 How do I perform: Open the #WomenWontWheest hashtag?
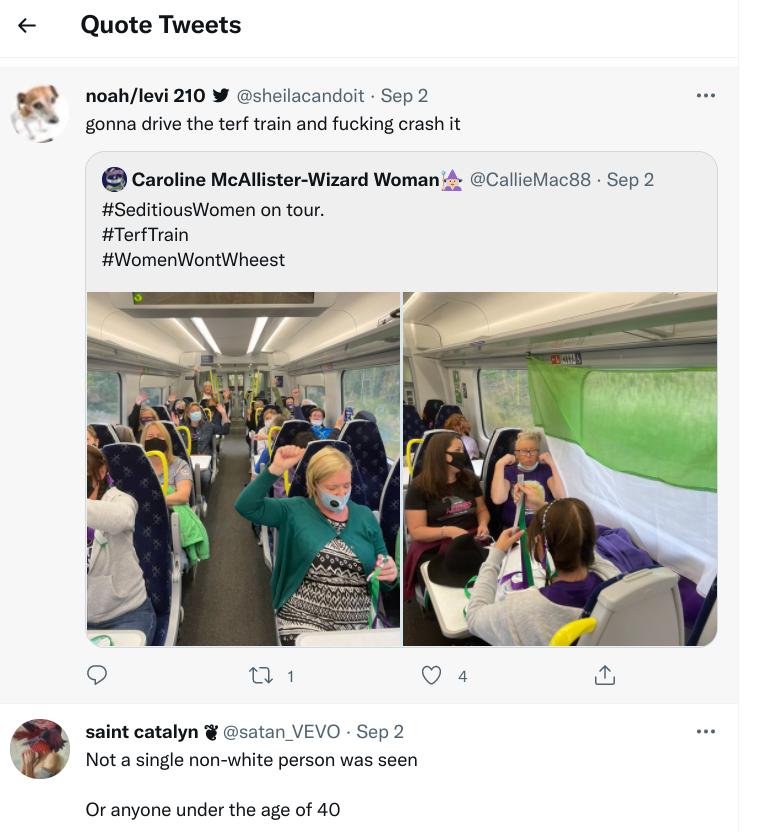coord(193,260)
